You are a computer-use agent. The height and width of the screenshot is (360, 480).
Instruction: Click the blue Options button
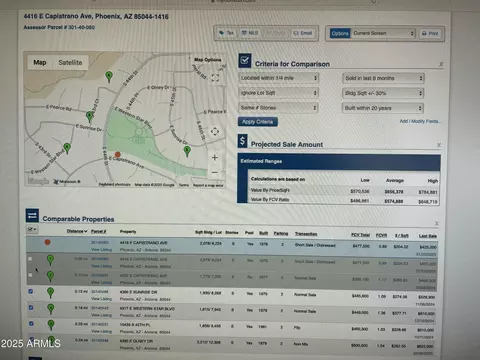click(340, 33)
